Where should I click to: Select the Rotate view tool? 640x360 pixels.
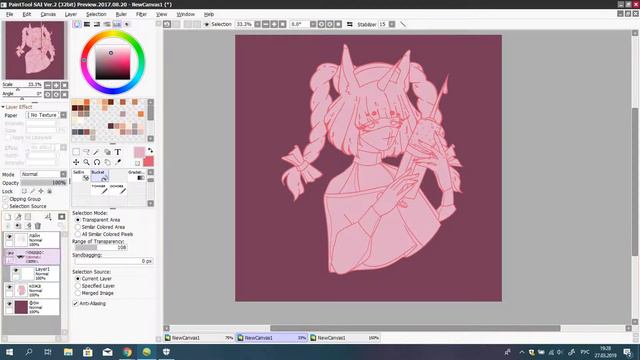tap(97, 162)
